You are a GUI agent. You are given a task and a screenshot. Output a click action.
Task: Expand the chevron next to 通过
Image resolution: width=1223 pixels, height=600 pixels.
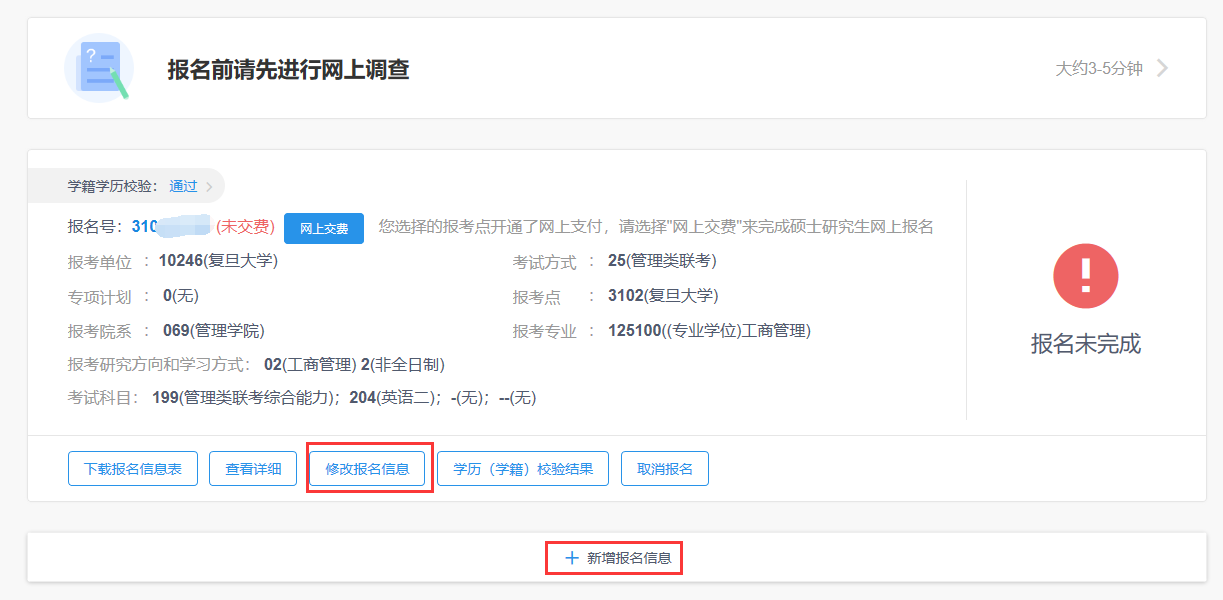[209, 186]
